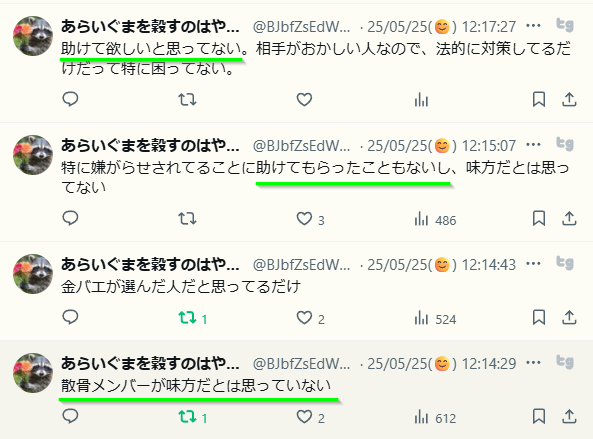The image size is (593, 439).
Task: Open @BJbfZsEdW handle on top tweet
Action: click(x=301, y=27)
